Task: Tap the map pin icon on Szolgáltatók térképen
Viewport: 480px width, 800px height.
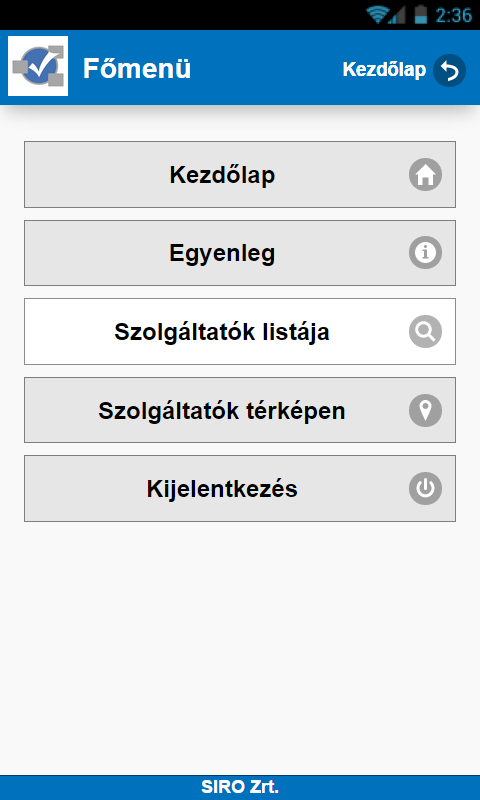Action: pyautogui.click(x=425, y=410)
